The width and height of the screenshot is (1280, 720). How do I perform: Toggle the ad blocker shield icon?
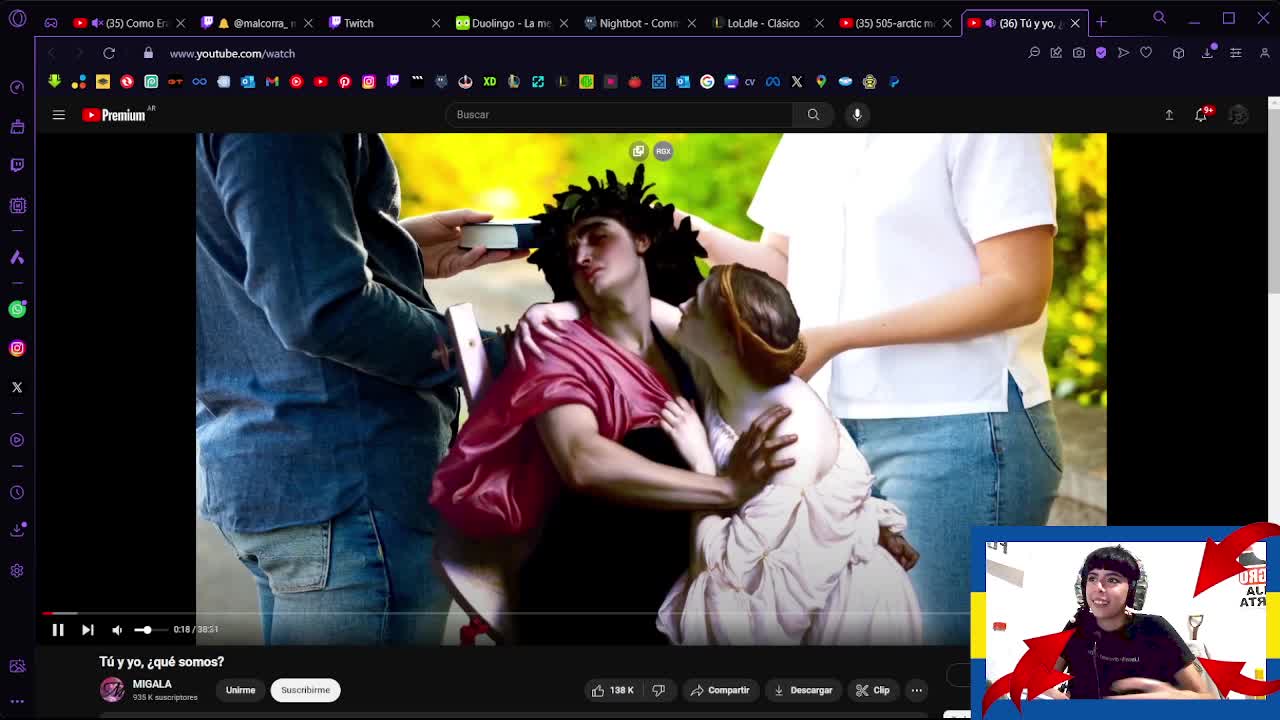(x=1101, y=53)
